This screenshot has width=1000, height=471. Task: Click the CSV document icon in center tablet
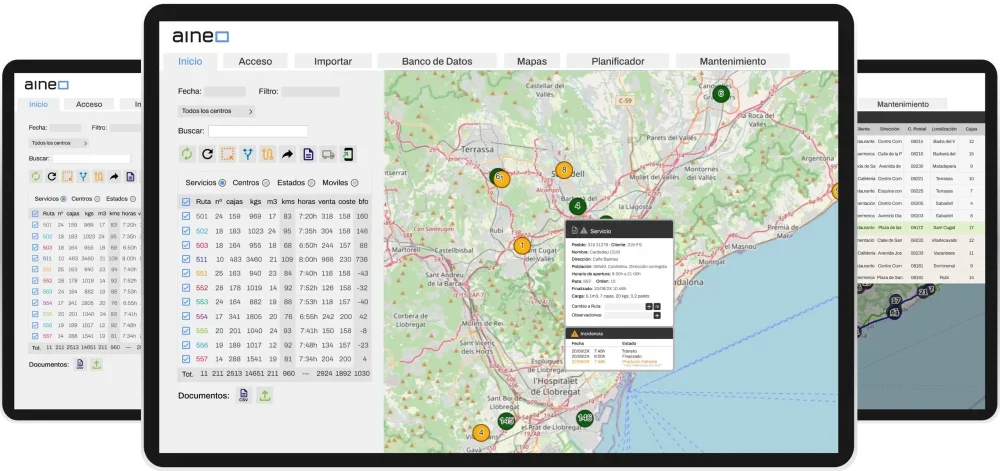pos(243,396)
